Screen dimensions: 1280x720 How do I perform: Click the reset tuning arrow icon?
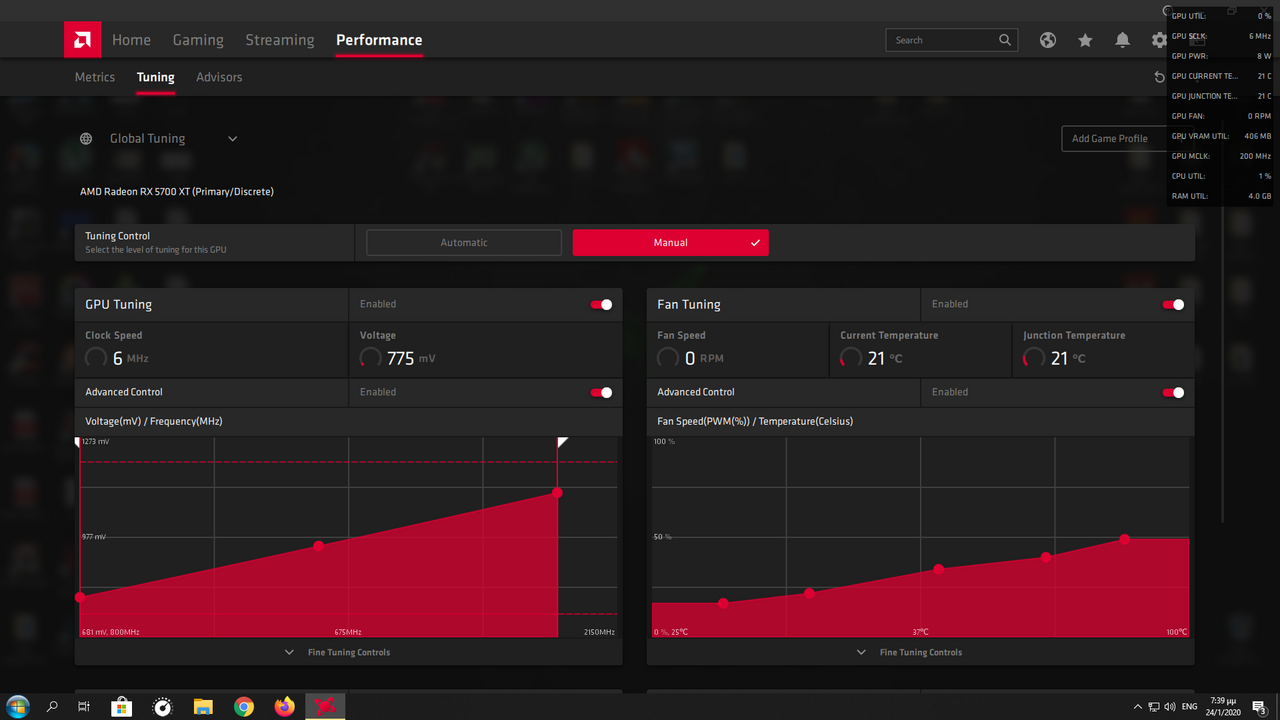tap(1160, 77)
